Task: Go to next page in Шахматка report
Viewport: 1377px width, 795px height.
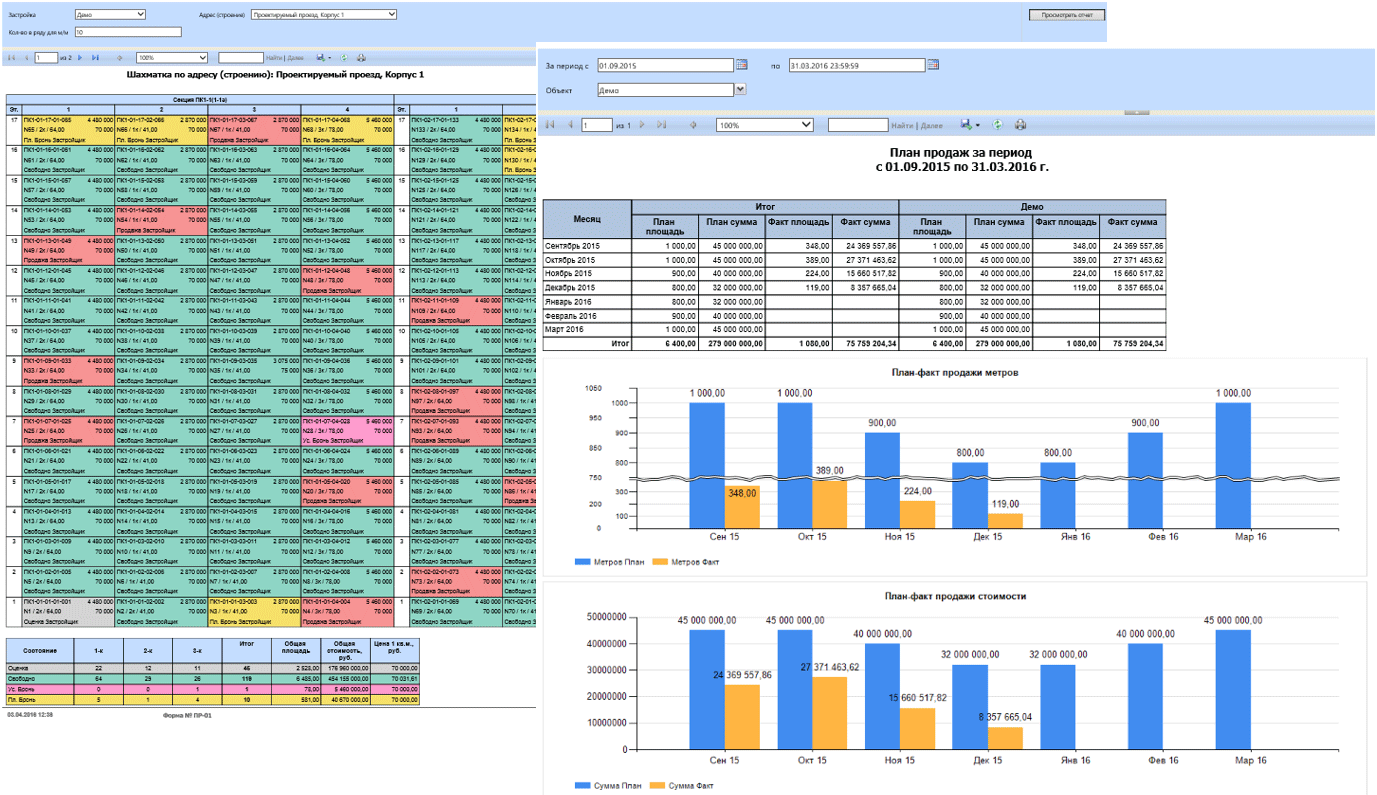Action: click(x=79, y=58)
